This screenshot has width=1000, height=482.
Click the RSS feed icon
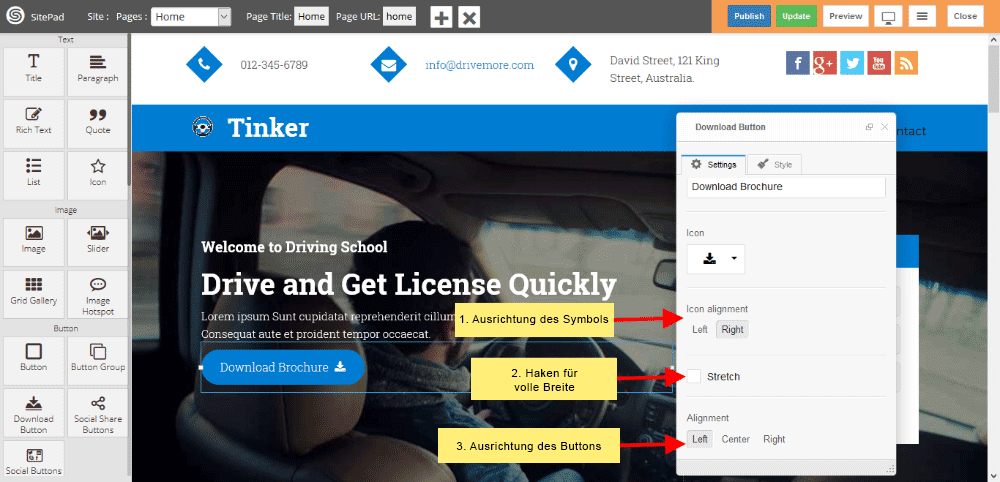click(906, 63)
